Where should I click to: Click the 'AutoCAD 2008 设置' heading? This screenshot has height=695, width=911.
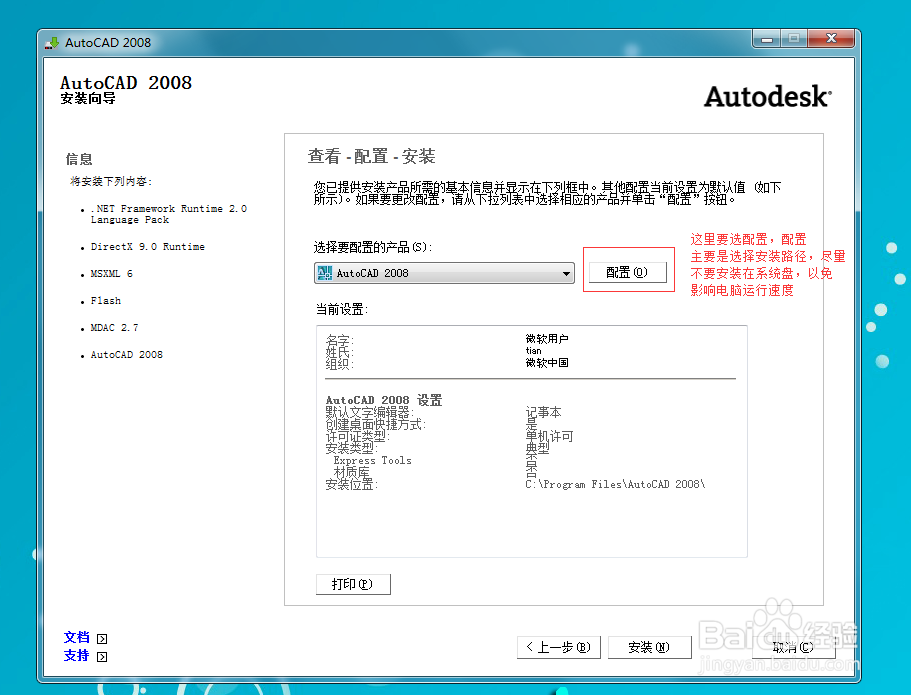(x=384, y=400)
